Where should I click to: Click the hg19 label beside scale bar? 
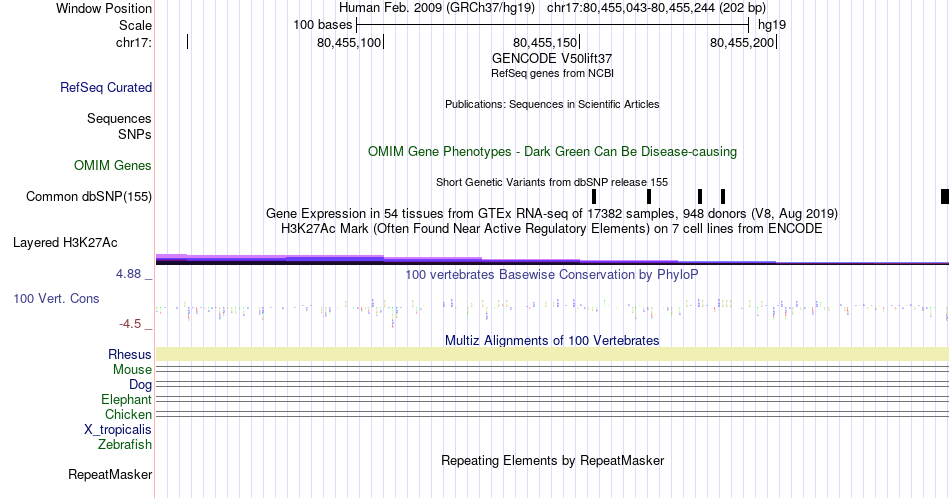772,25
